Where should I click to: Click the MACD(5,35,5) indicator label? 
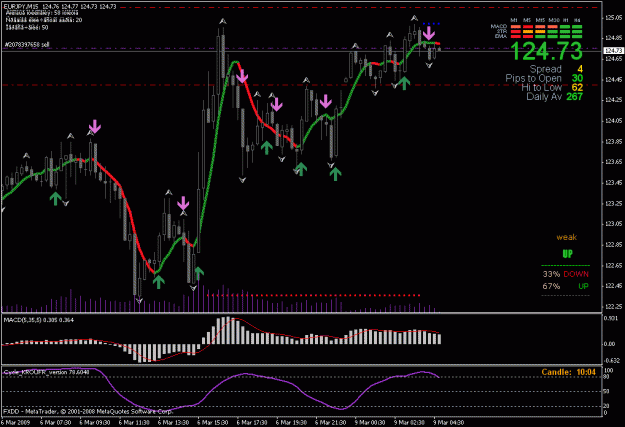(38, 320)
